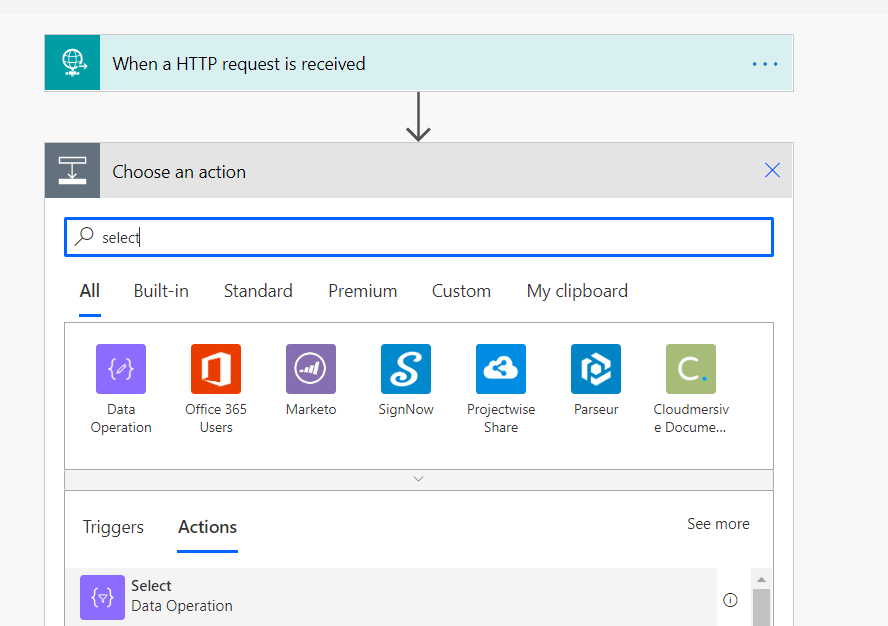This screenshot has height=626, width=888.
Task: Click the HTTP request trigger icon
Action: (72, 63)
